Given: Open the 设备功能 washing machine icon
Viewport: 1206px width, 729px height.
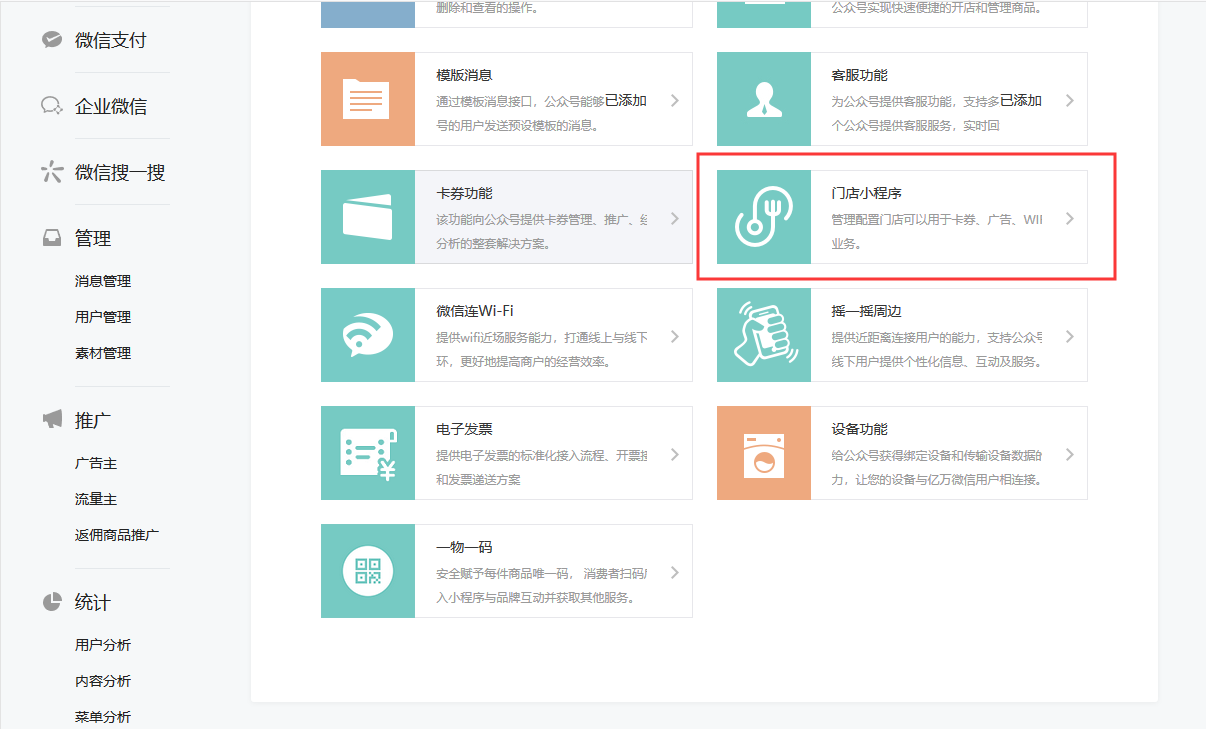Looking at the screenshot, I should pyautogui.click(x=764, y=453).
